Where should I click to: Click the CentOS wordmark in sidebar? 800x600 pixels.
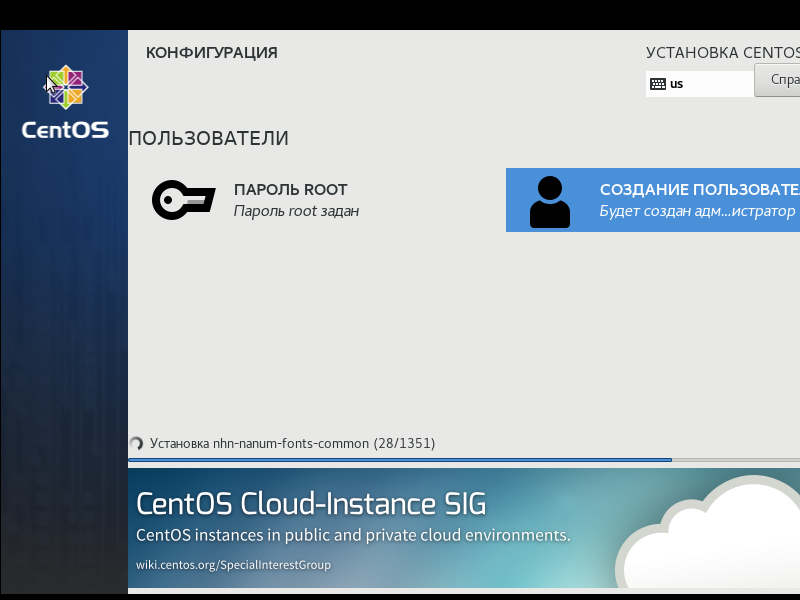[x=65, y=130]
